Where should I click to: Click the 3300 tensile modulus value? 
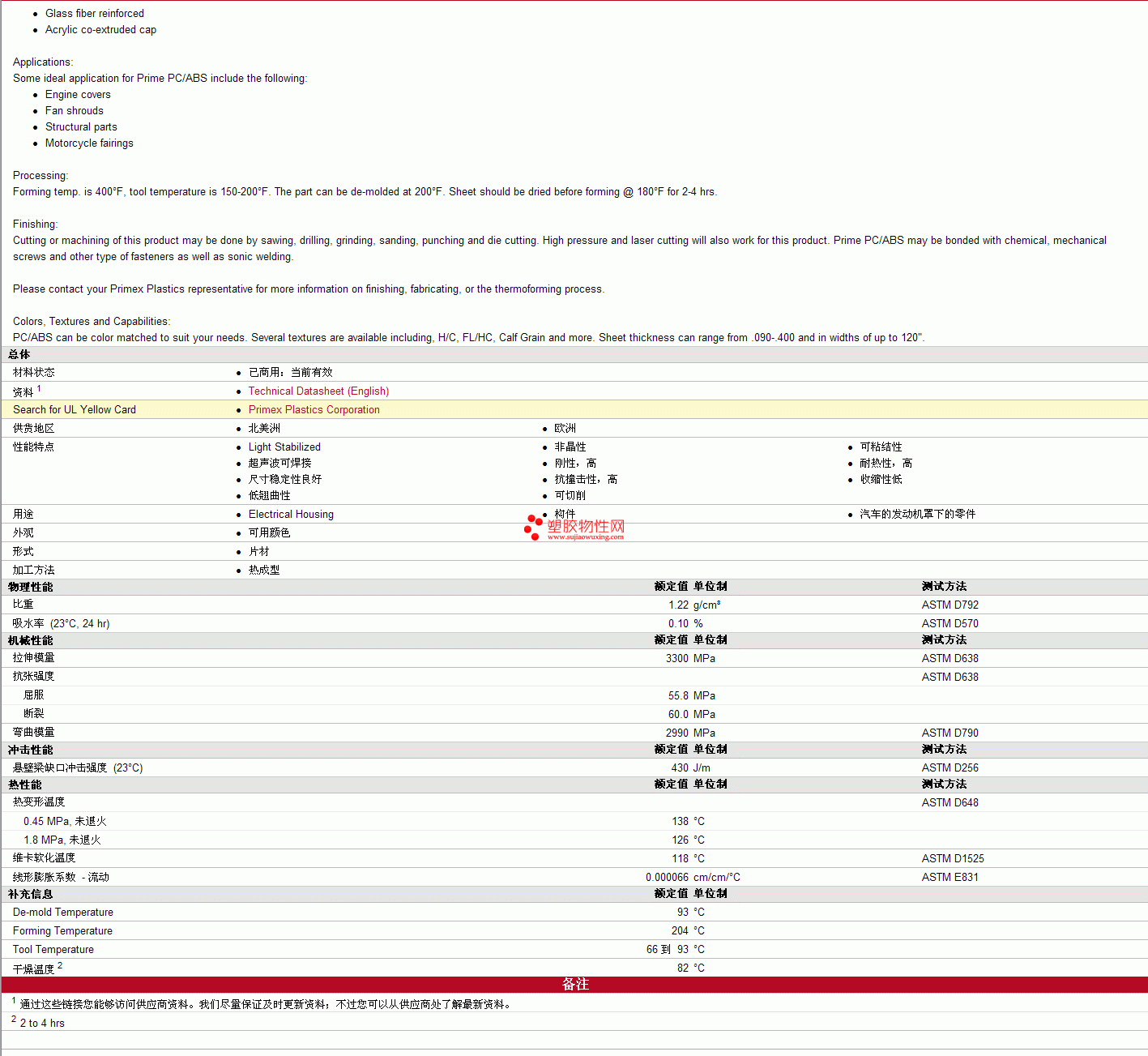(x=677, y=658)
